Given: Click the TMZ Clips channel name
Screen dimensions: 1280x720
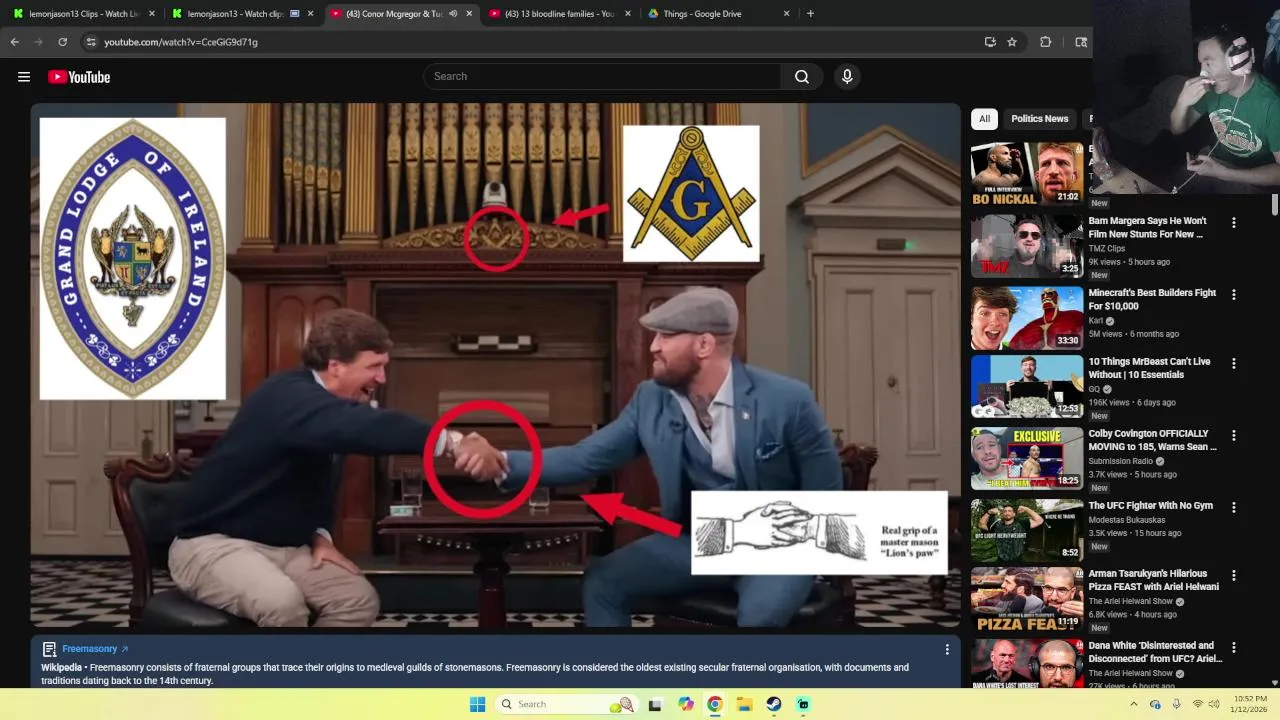Looking at the screenshot, I should click(x=1106, y=248).
